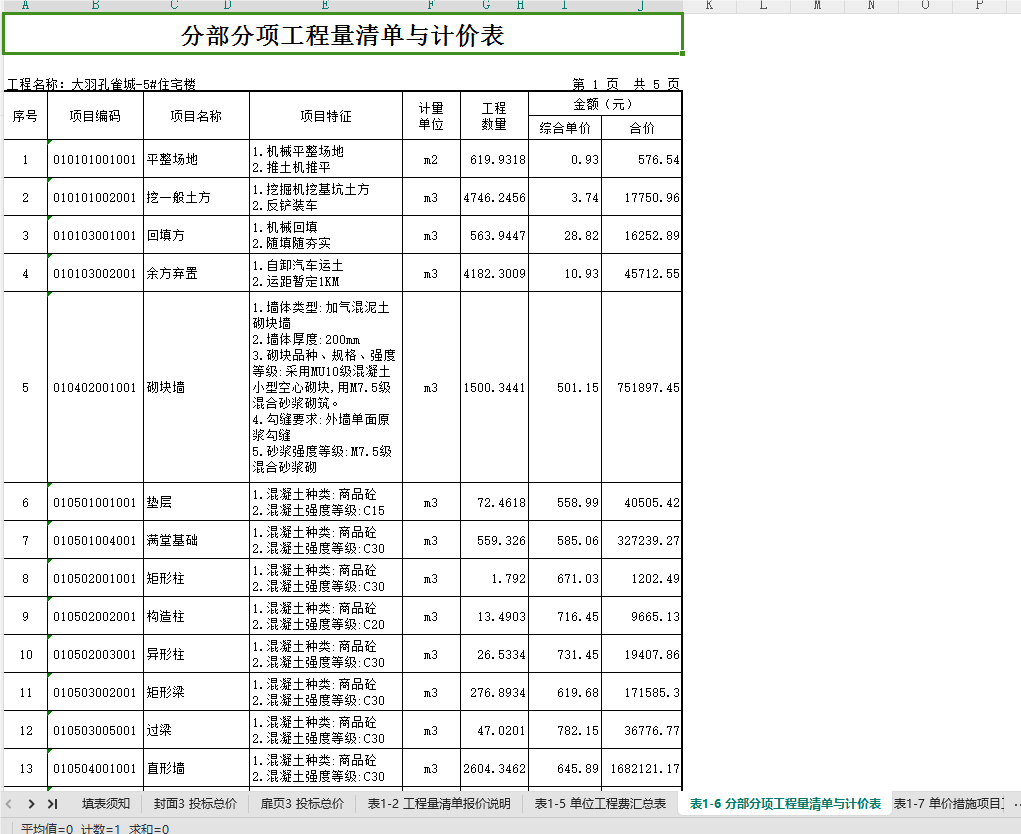
Task: Select the 构造柱 item name cell
Action: click(196, 617)
